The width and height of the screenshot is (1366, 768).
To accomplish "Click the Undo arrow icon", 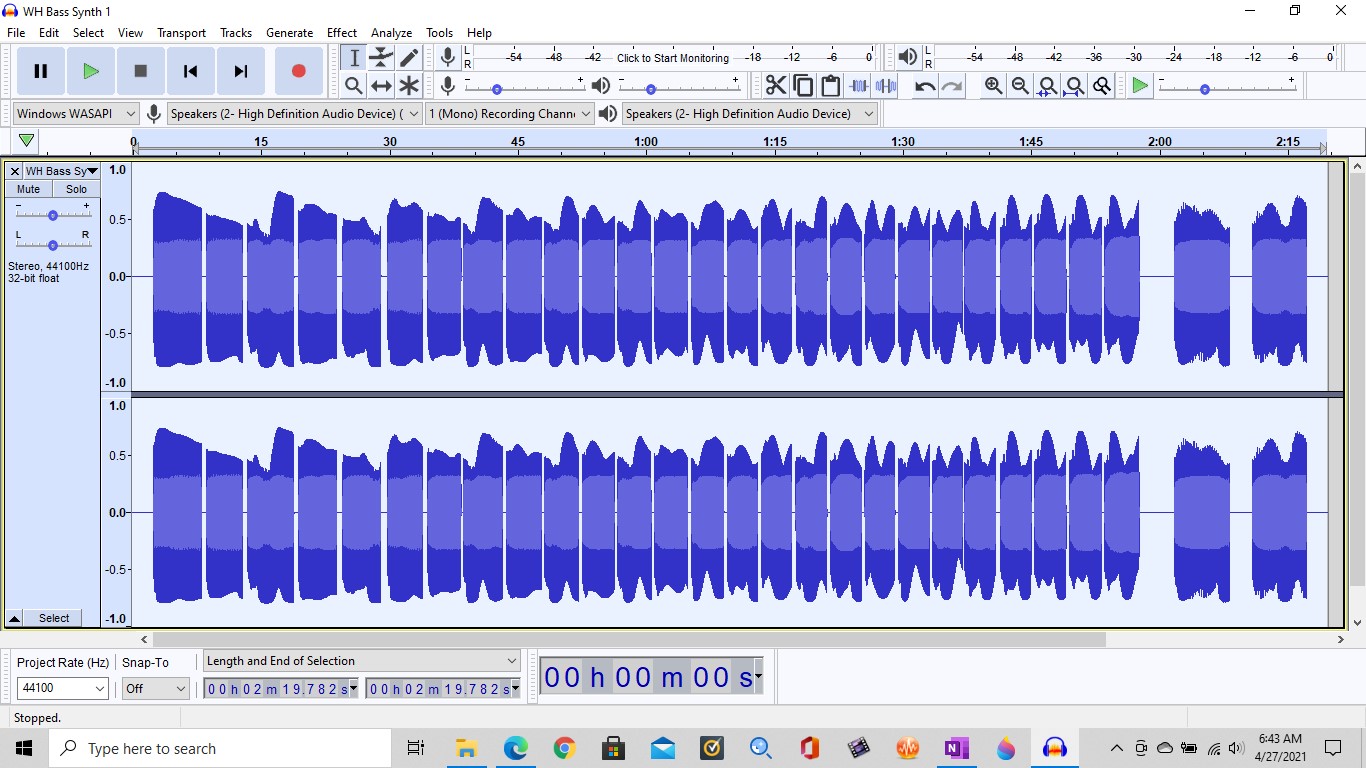I will pyautogui.click(x=925, y=86).
